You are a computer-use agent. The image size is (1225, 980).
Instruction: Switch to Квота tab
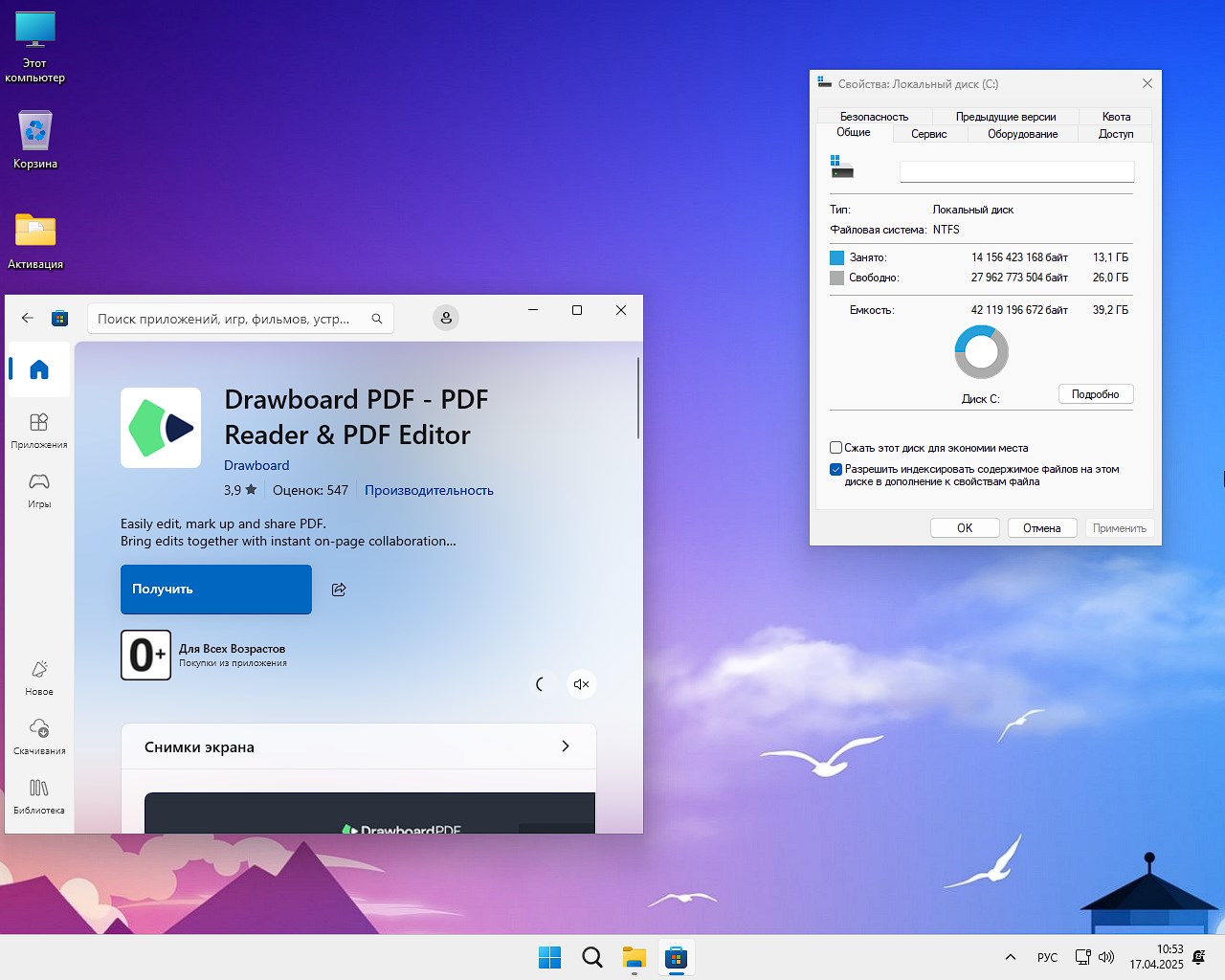click(1116, 117)
